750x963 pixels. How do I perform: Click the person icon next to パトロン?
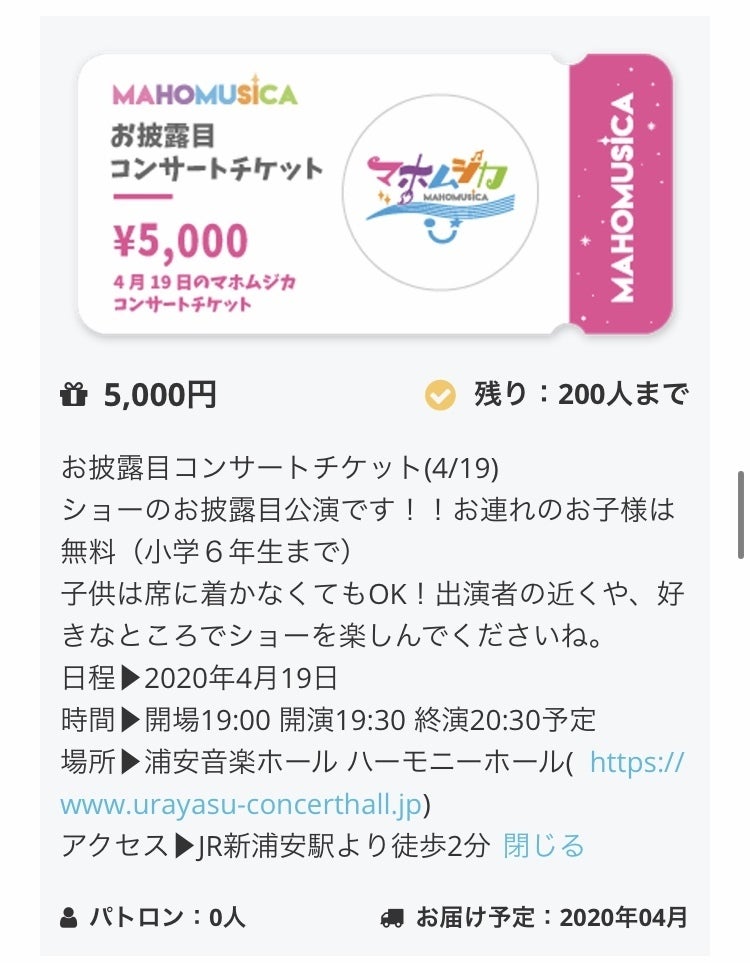[x=69, y=916]
